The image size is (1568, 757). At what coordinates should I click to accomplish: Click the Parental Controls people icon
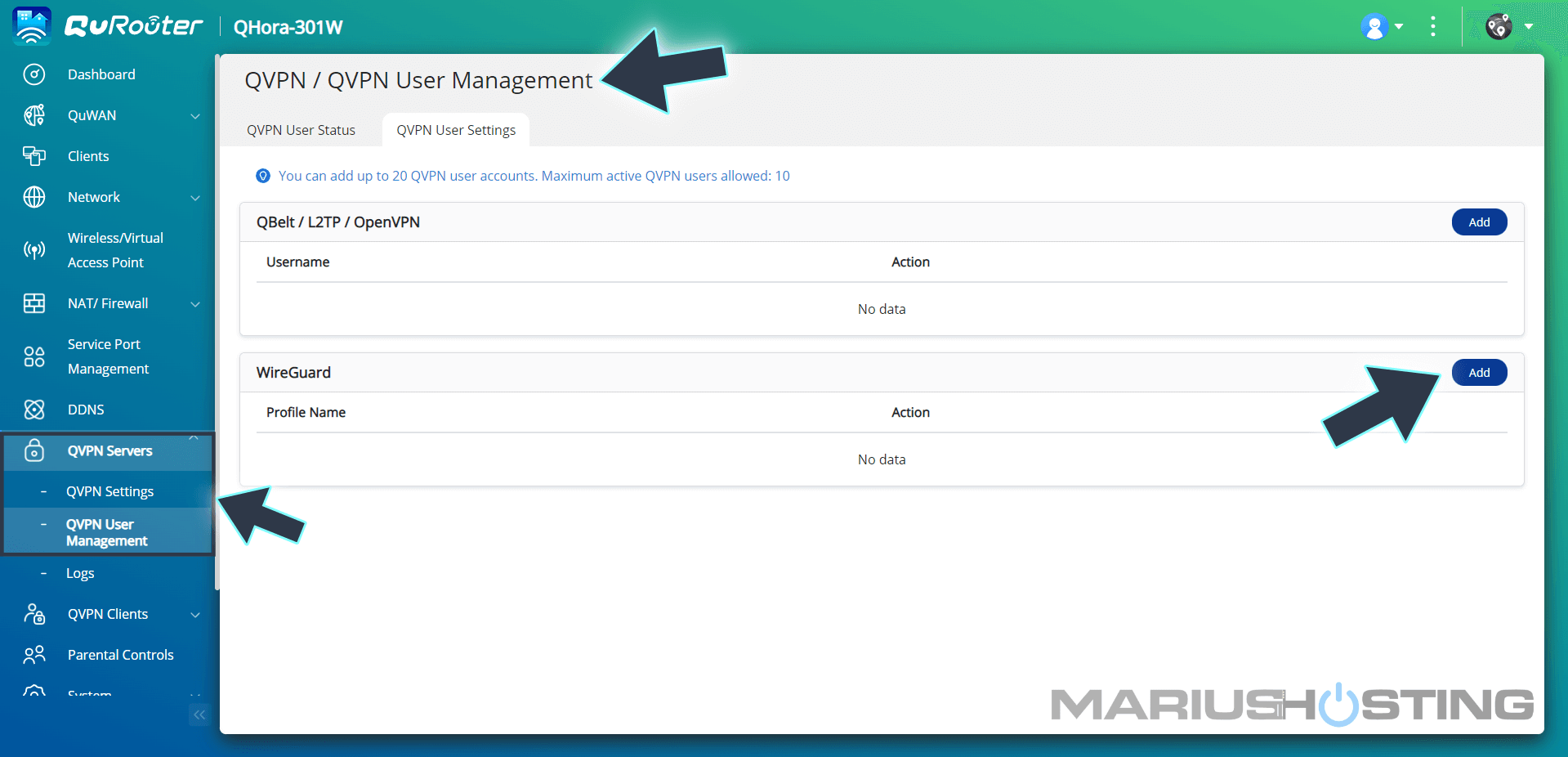click(x=34, y=655)
